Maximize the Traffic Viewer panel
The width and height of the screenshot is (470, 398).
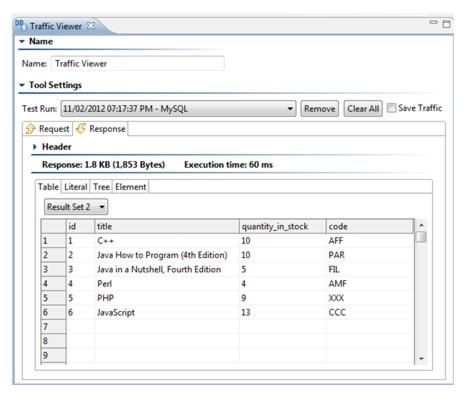pos(446,24)
